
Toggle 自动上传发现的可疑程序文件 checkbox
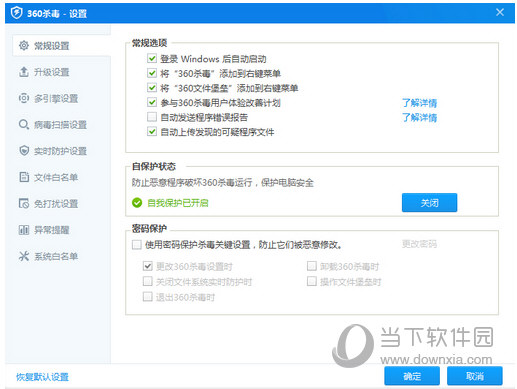[152, 132]
